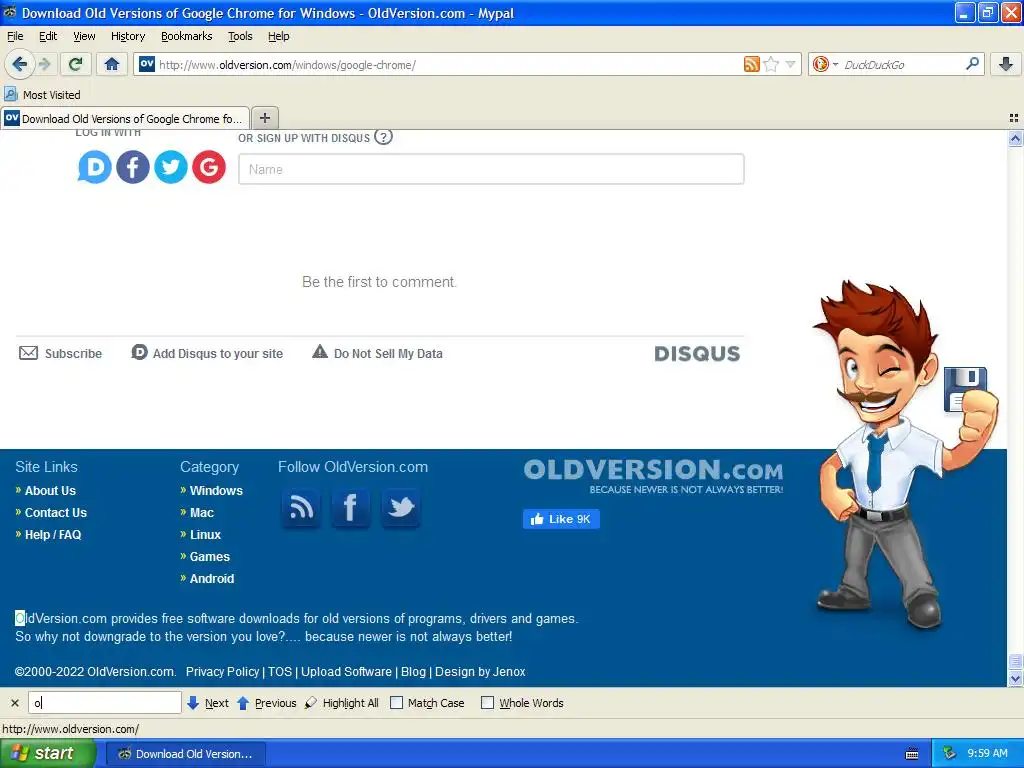Click the search magnifier icon
The width and height of the screenshot is (1024, 768).
coord(972,64)
